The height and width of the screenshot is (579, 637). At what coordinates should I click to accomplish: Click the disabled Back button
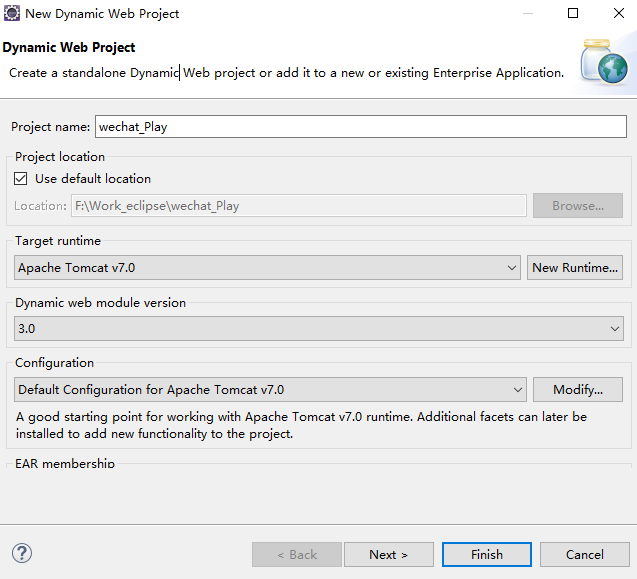point(297,555)
